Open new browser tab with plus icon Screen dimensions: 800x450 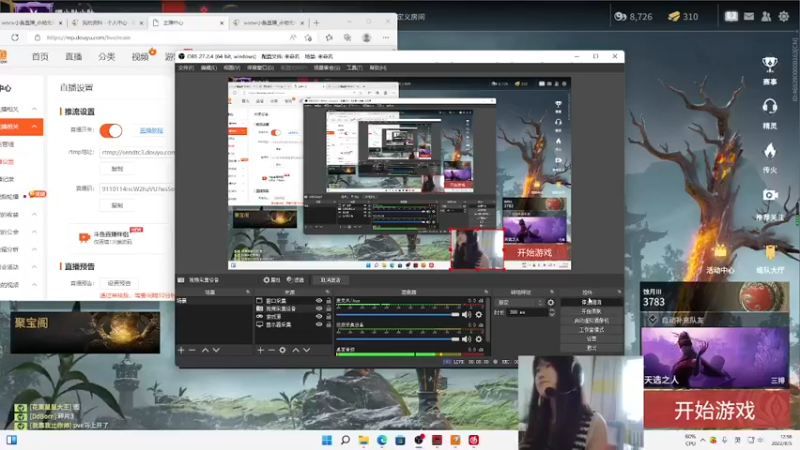click(316, 22)
